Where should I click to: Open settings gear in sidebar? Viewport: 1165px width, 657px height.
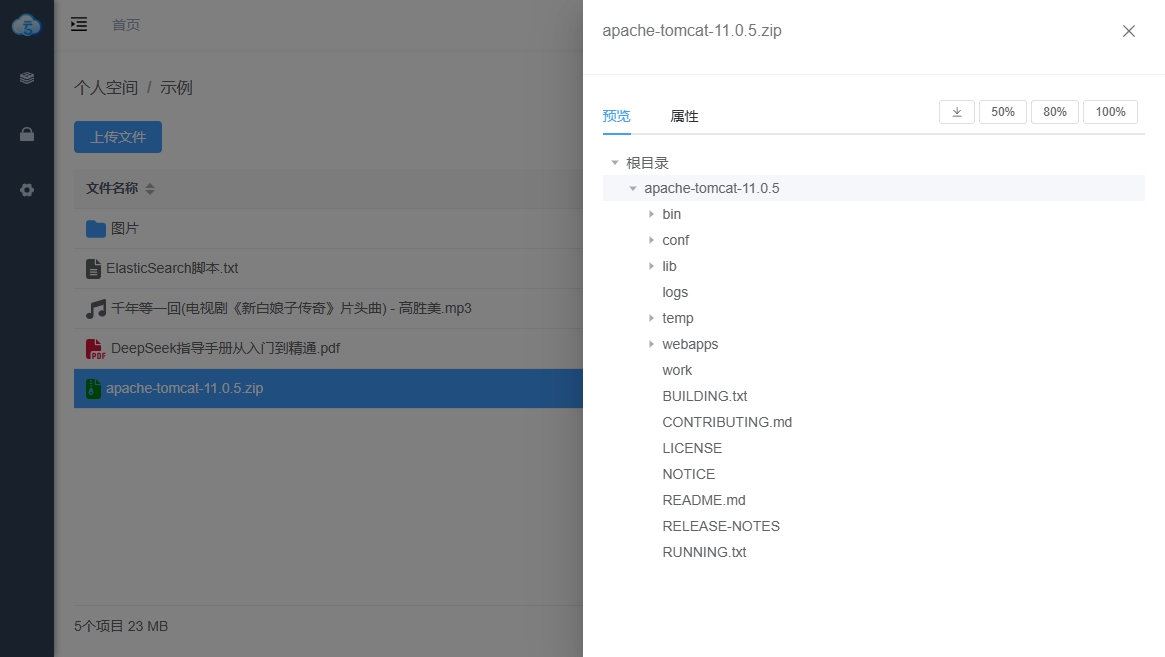(27, 190)
